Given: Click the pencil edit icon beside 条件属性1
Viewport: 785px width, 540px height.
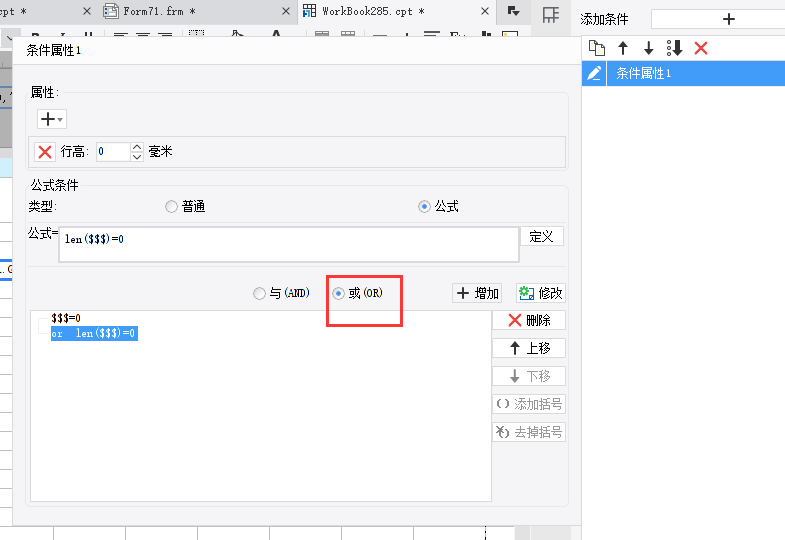Looking at the screenshot, I should pyautogui.click(x=594, y=74).
